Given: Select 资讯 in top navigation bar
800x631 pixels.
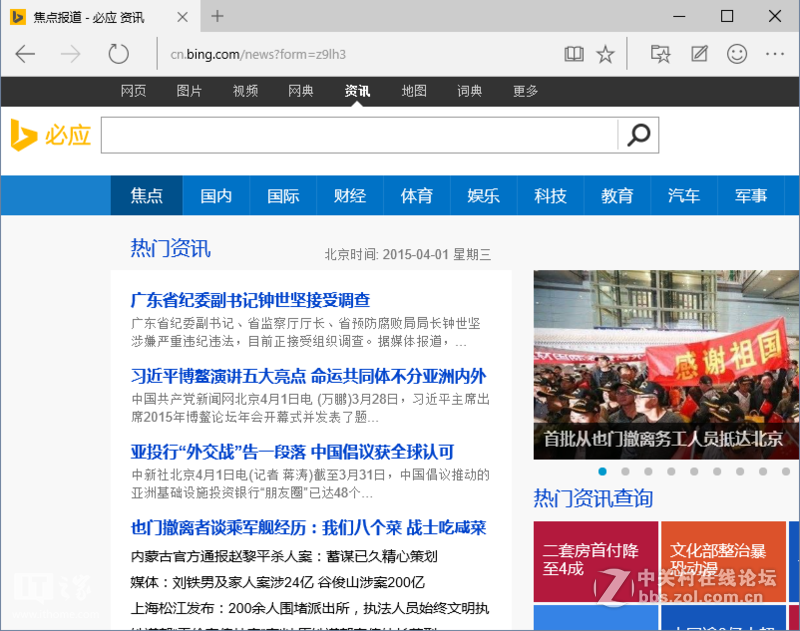Looking at the screenshot, I should 357,91.
